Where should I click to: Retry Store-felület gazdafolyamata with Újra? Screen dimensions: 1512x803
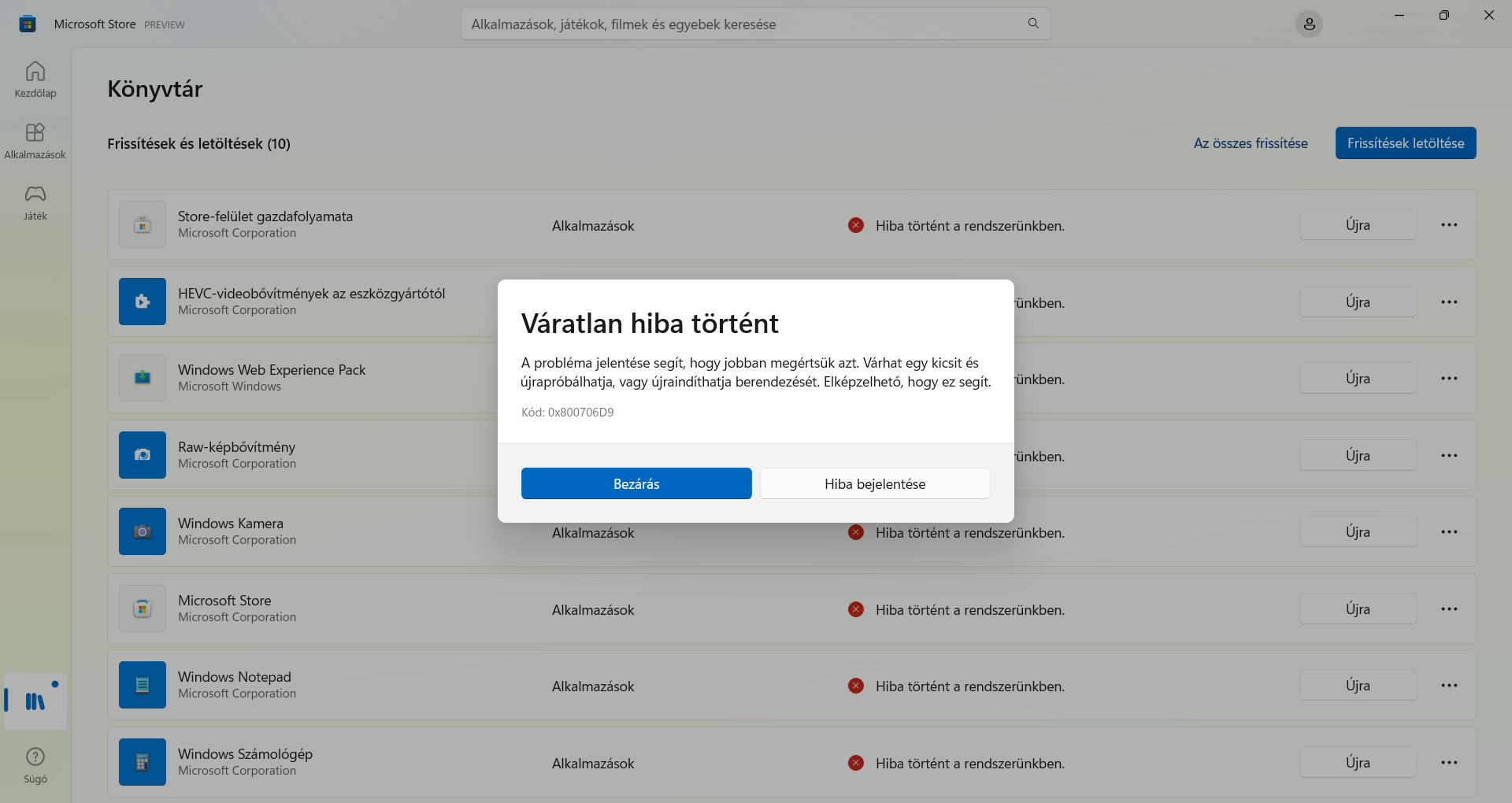[x=1358, y=224]
